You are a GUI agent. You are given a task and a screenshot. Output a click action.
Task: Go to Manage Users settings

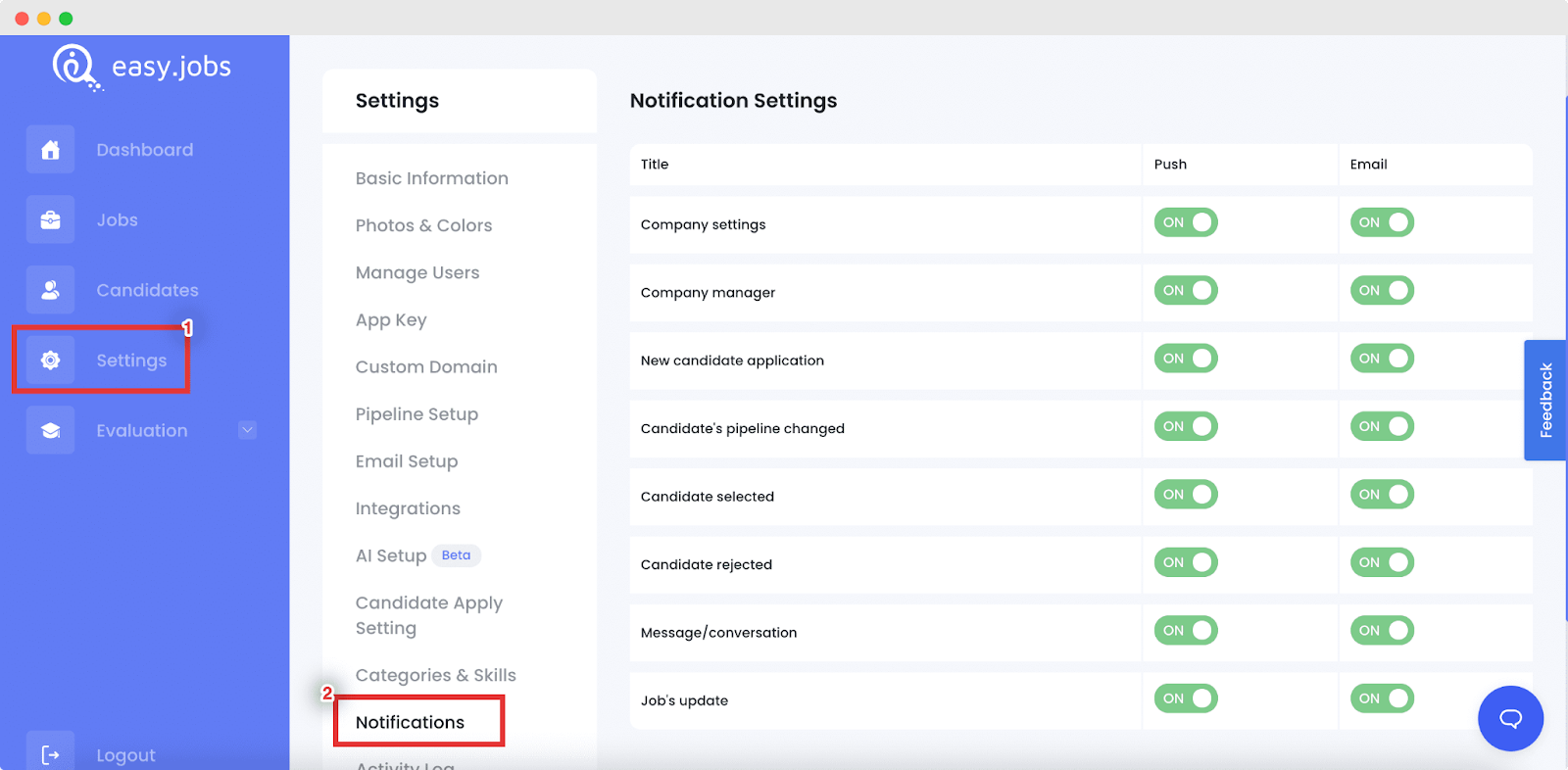tap(417, 272)
